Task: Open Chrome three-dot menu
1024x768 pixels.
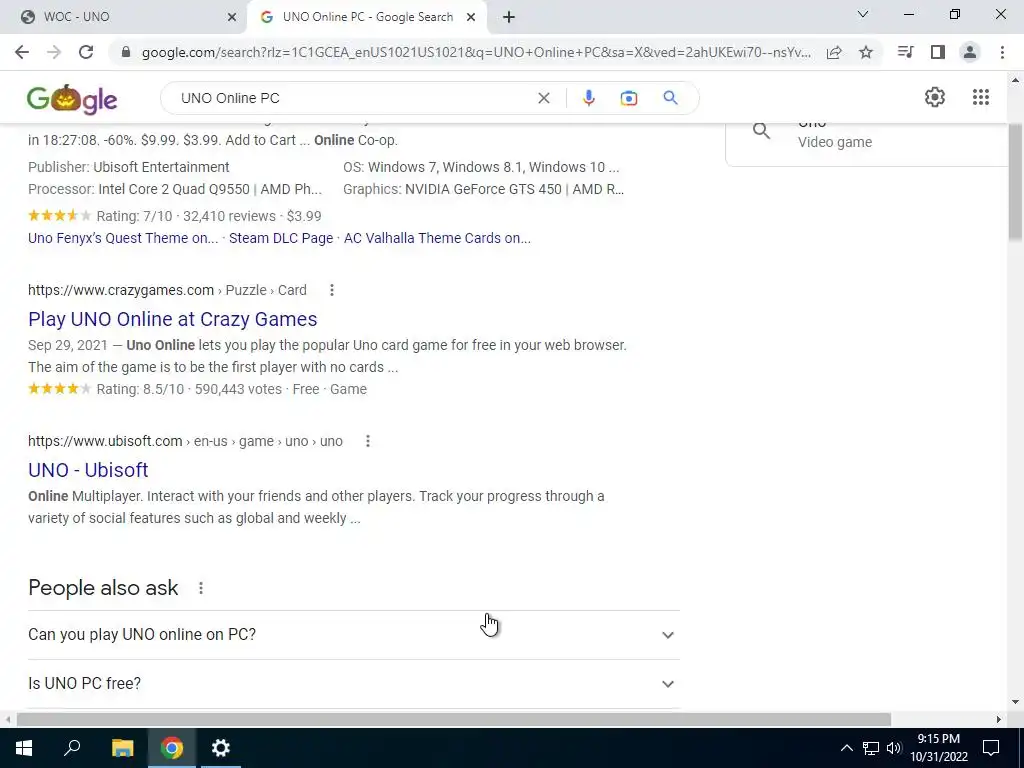Action: click(1002, 52)
